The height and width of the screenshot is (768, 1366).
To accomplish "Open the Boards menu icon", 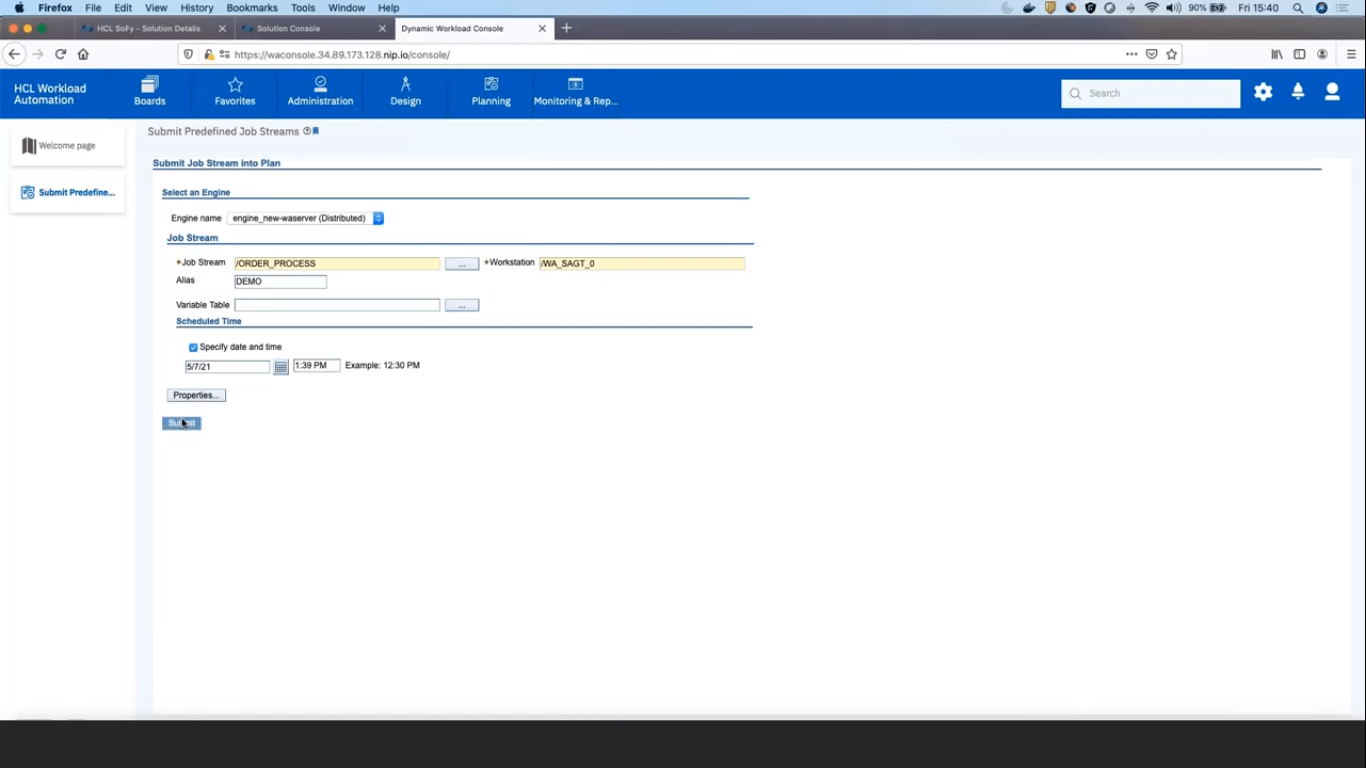I will [x=150, y=85].
